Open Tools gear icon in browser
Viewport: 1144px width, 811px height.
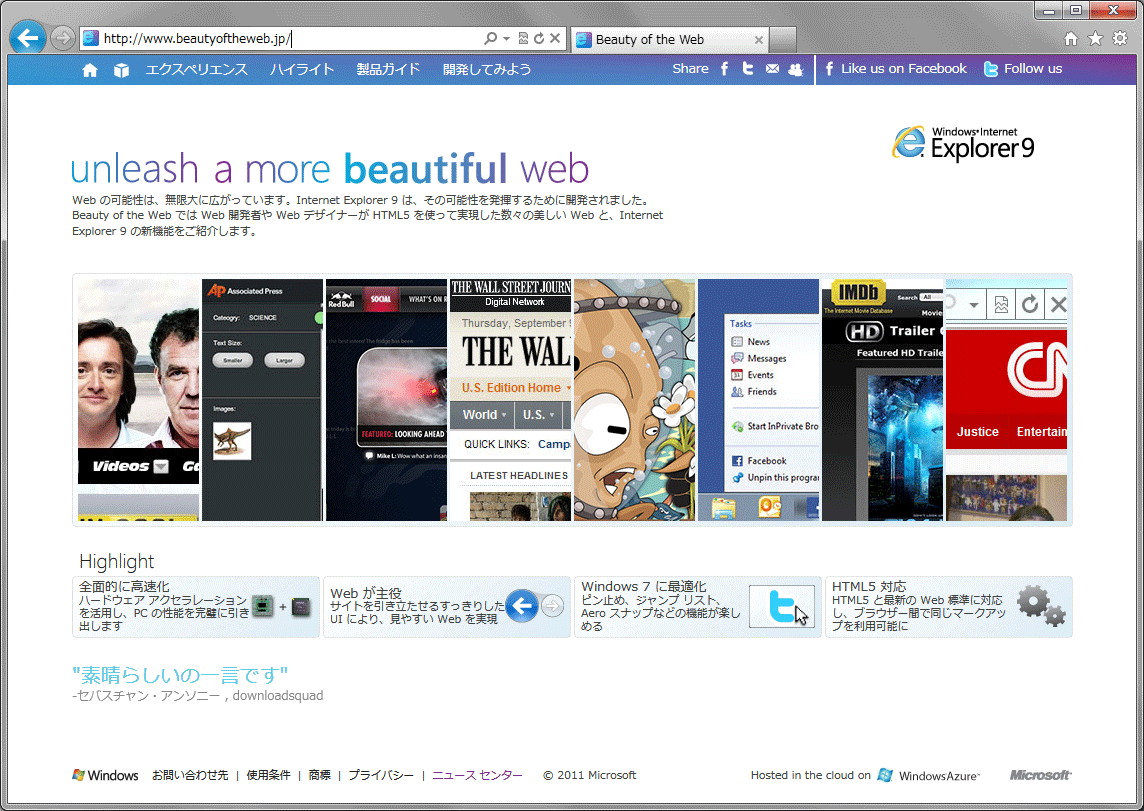(1120, 39)
